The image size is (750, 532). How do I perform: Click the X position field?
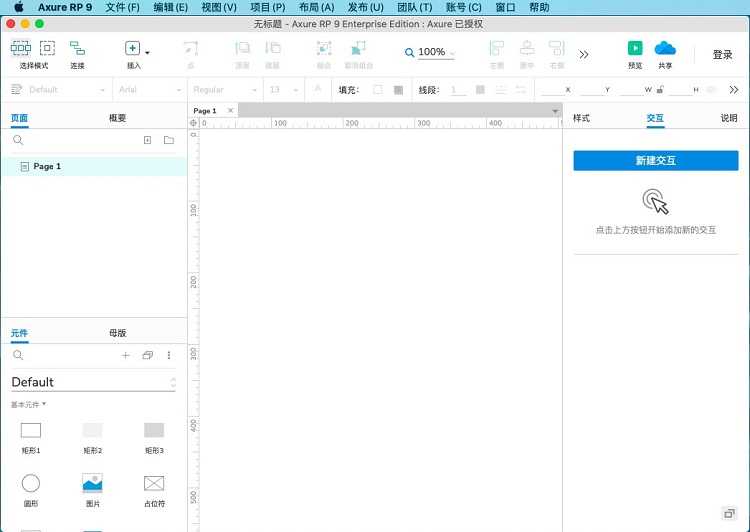pos(552,89)
